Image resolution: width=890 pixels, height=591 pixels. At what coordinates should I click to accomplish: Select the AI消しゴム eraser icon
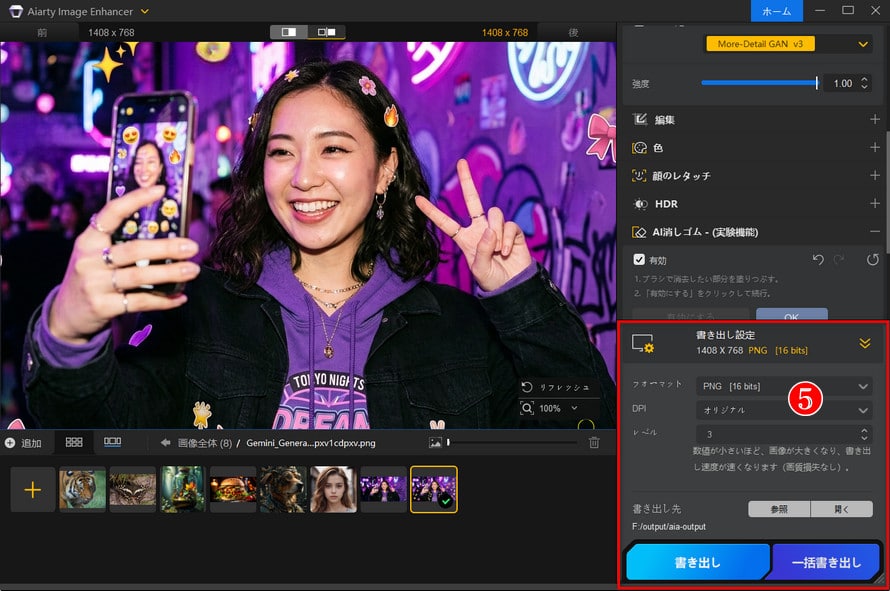pyautogui.click(x=640, y=231)
